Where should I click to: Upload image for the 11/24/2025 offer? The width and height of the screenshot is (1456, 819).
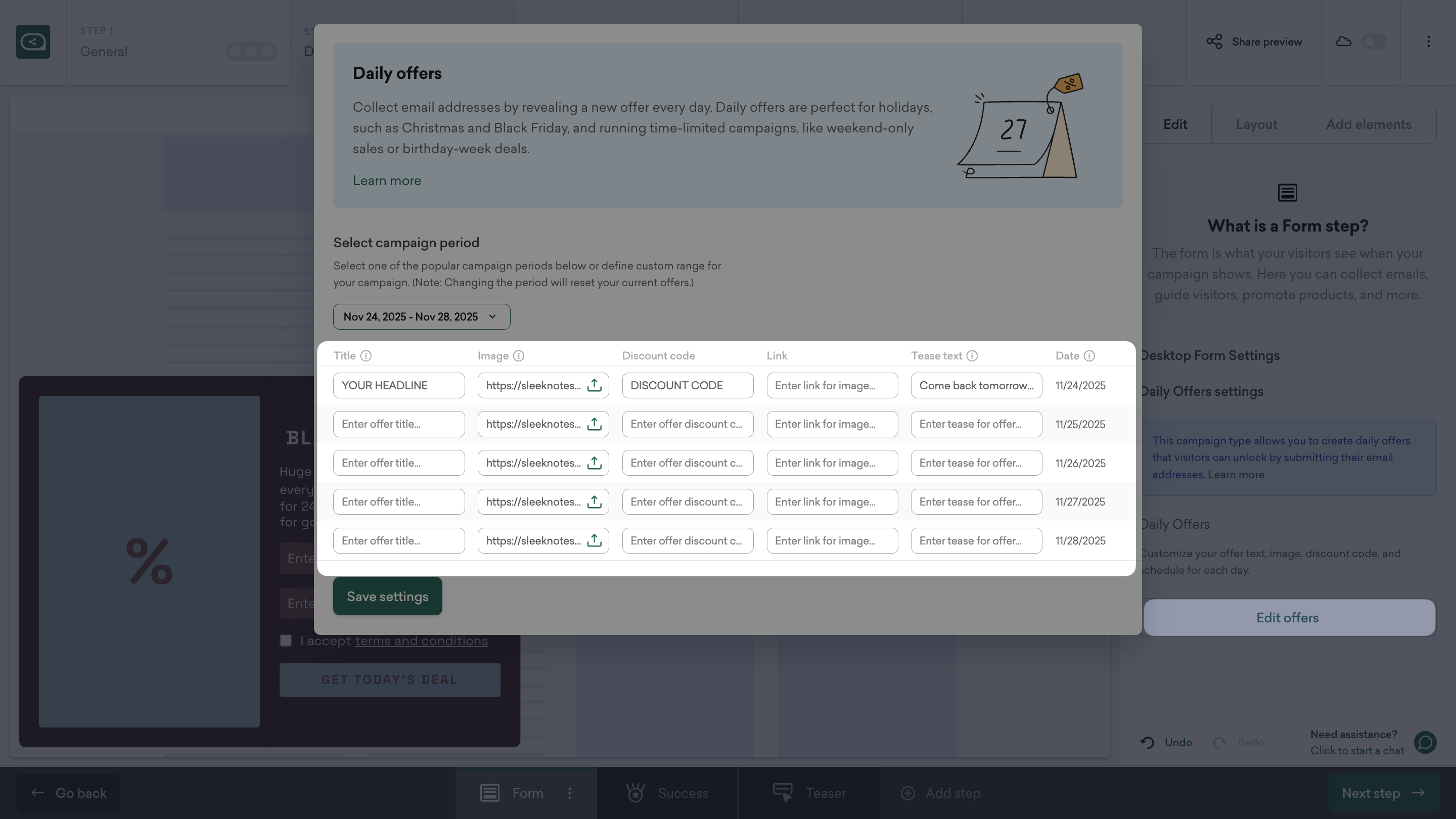click(594, 385)
